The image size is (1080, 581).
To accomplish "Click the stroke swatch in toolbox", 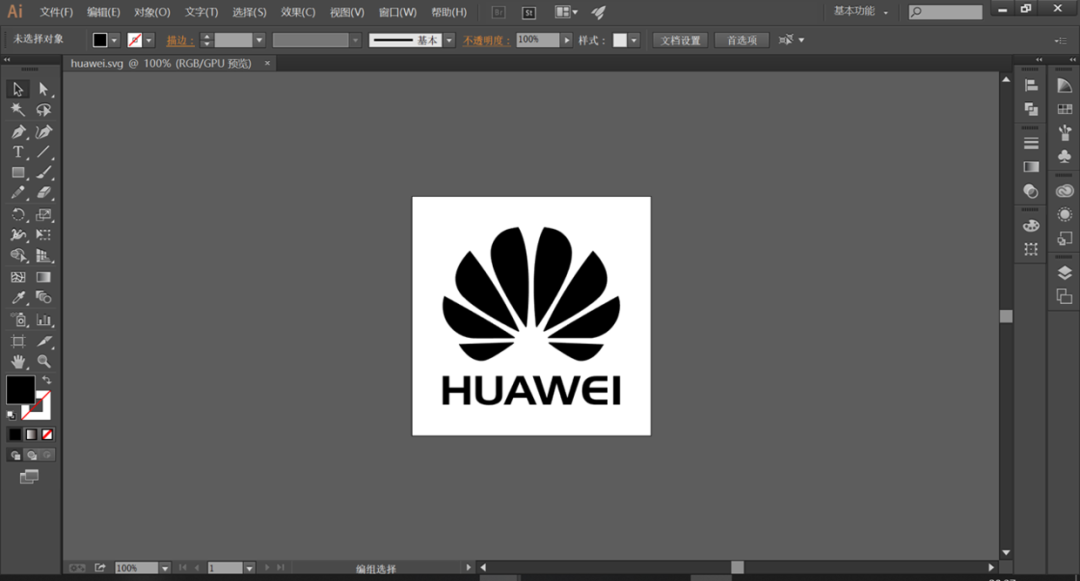I will coord(39,408).
